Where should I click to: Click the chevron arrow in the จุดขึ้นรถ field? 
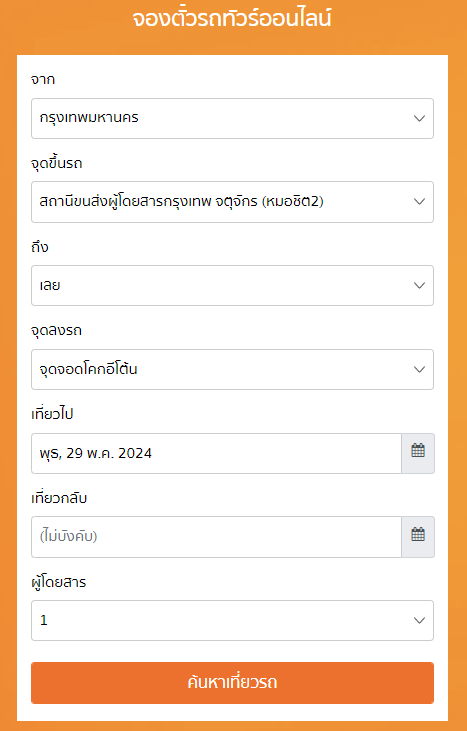[x=419, y=202]
